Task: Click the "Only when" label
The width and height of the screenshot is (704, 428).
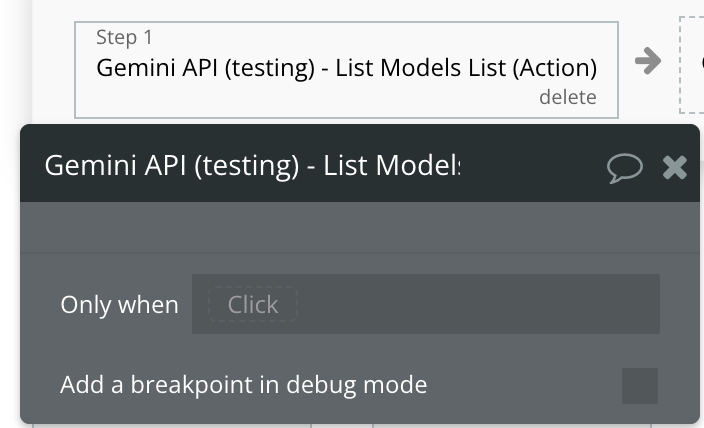Action: (x=119, y=305)
